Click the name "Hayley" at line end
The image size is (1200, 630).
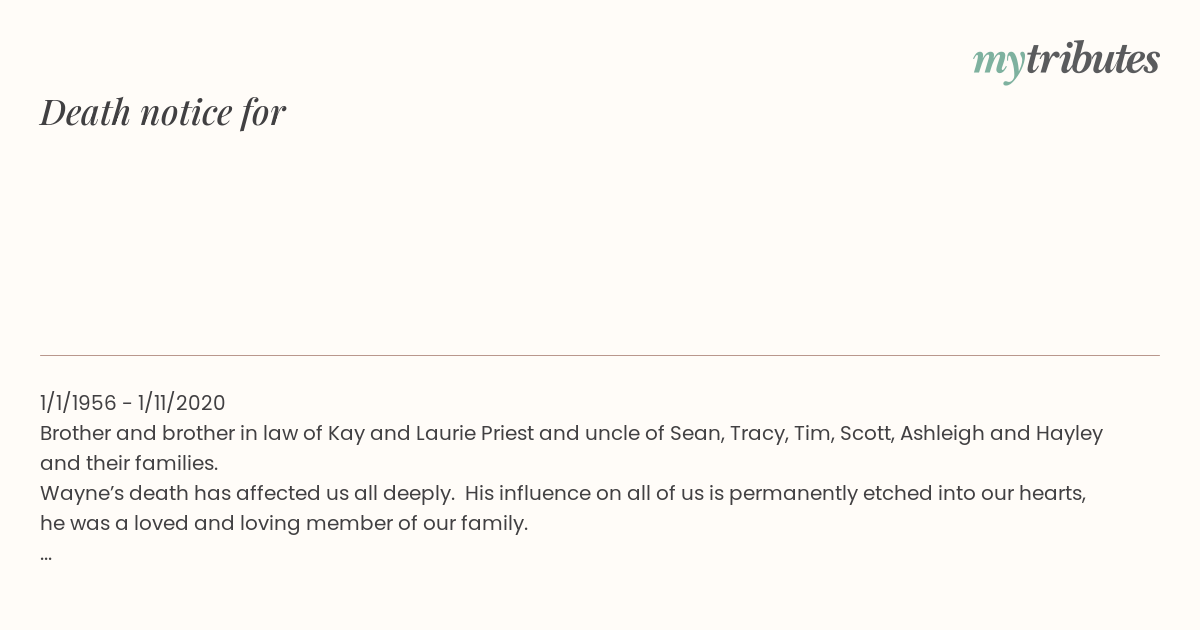click(x=1069, y=433)
